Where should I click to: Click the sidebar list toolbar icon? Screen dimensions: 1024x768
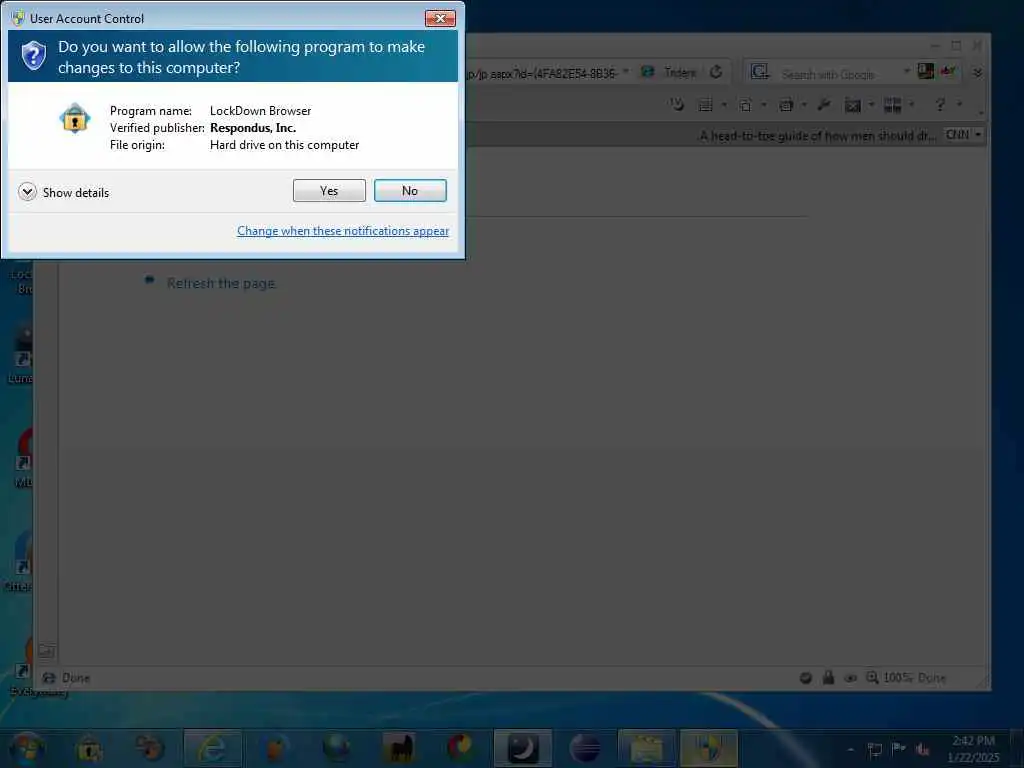coord(705,104)
